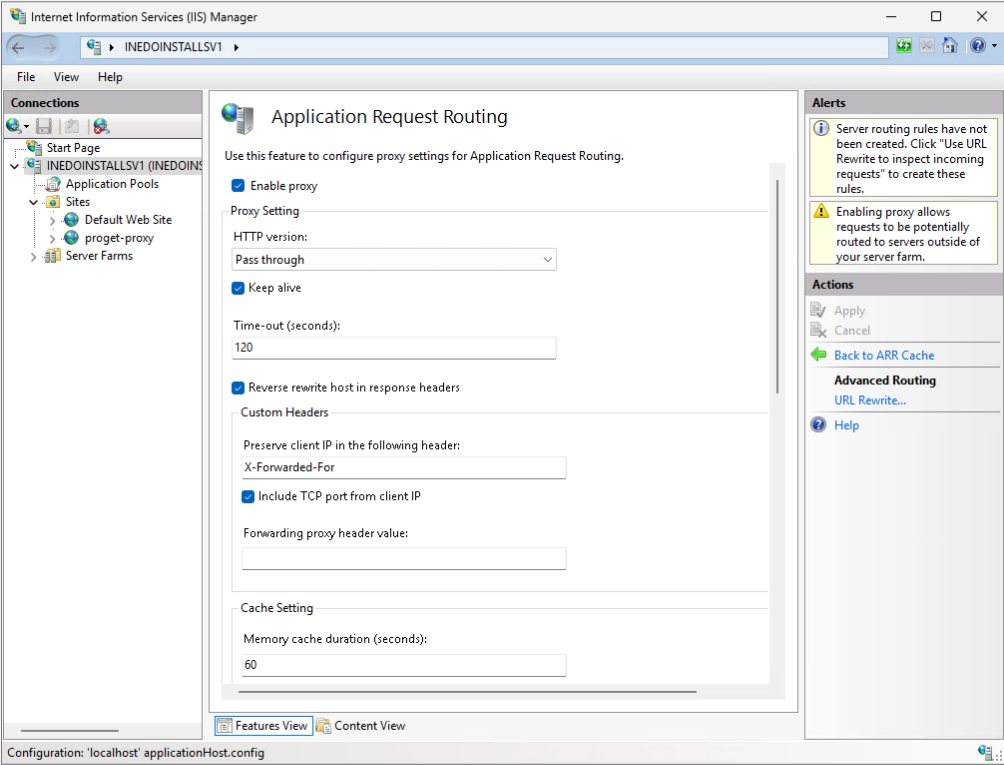Viewport: 1004px width, 765px height.
Task: Open the File menu
Action: [x=26, y=77]
